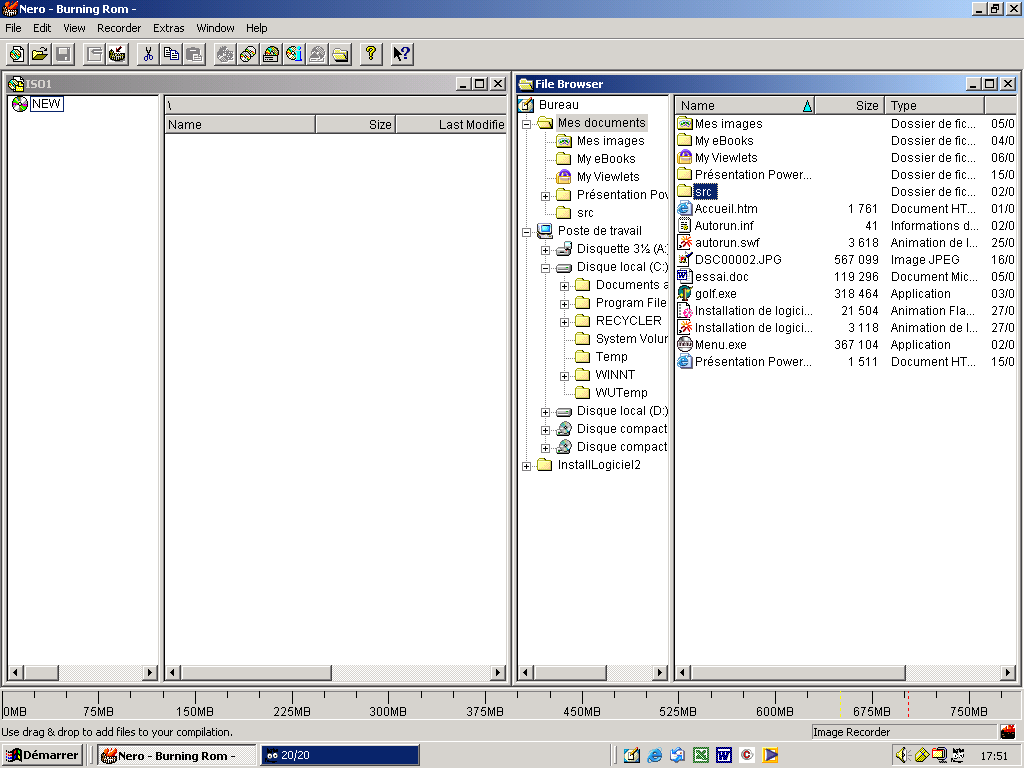Expand the WINNT folder node
Image resolution: width=1024 pixels, height=768 pixels.
[x=564, y=376]
